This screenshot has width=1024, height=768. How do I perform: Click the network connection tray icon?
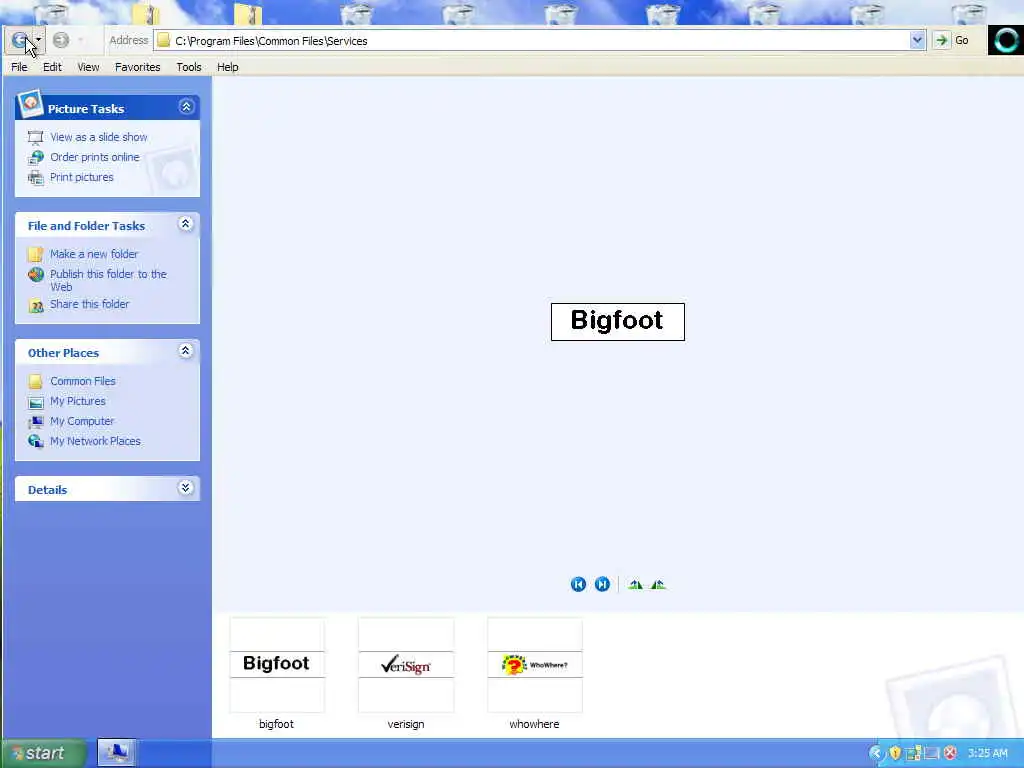pos(913,753)
